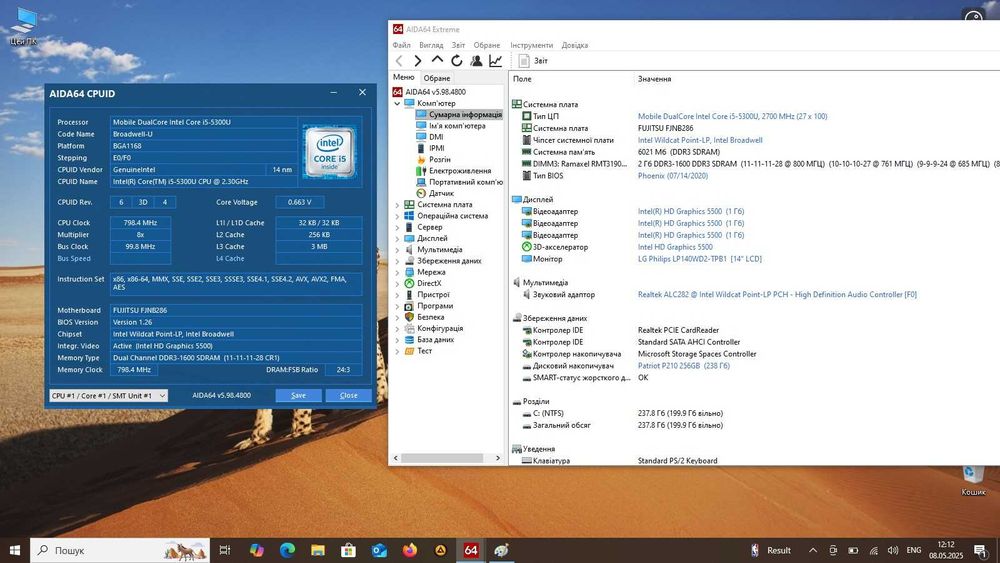Open CPU core selector dropdown in CPUID

[108, 395]
